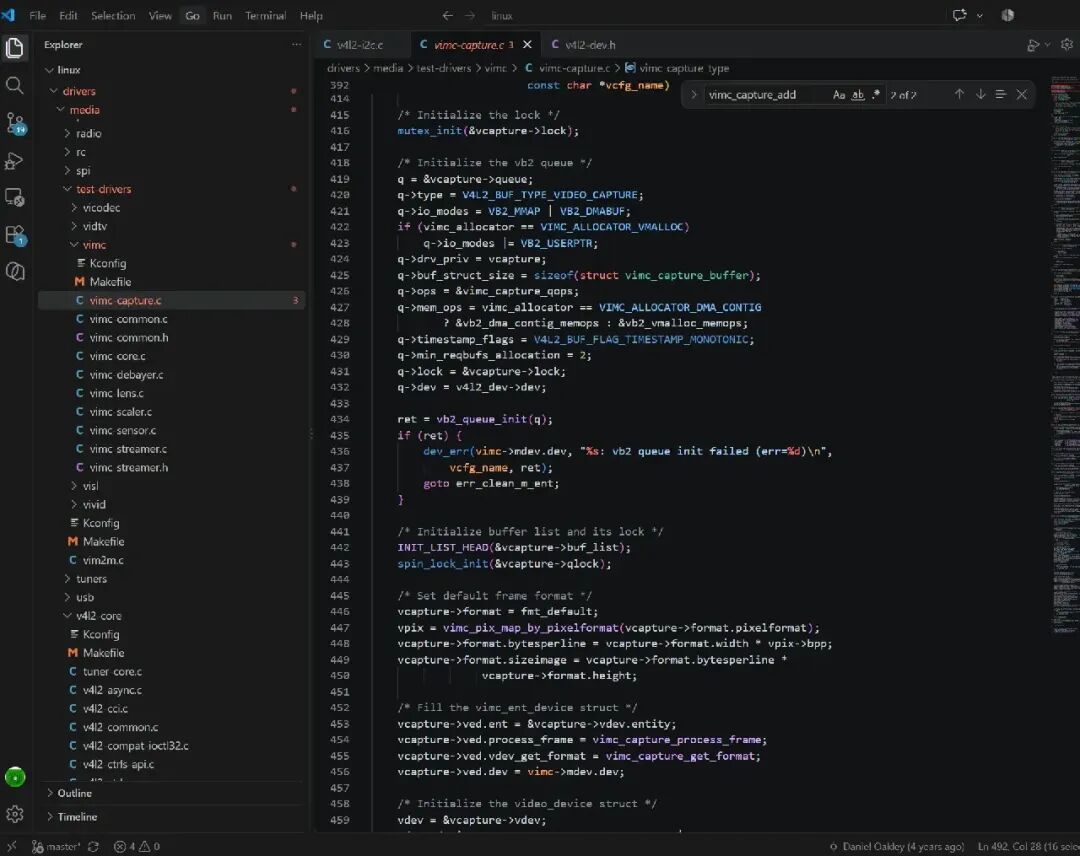
Task: Open the Manage gear menu
Action: 14,815
